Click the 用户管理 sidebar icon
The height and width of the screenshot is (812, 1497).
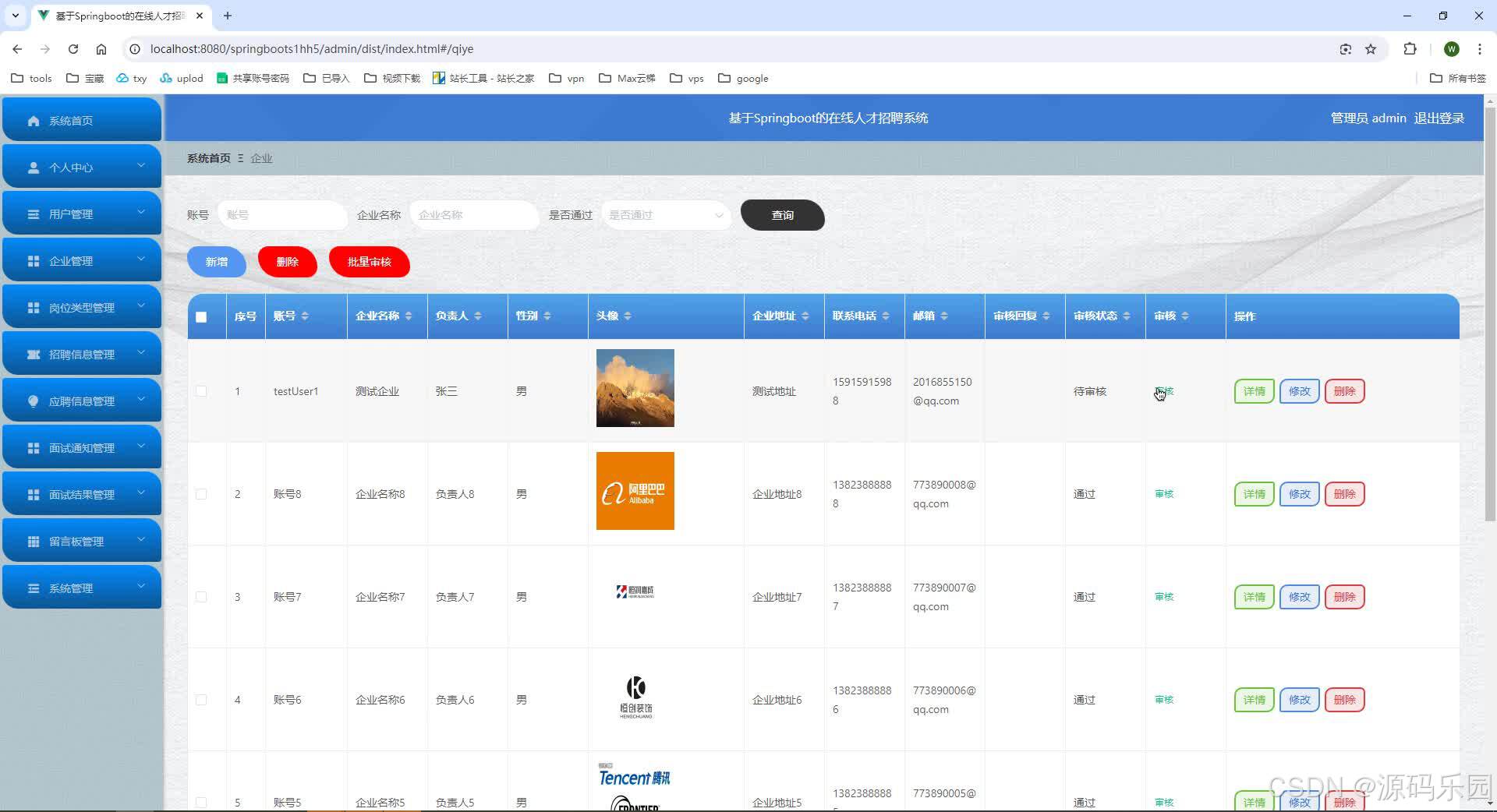pyautogui.click(x=33, y=213)
